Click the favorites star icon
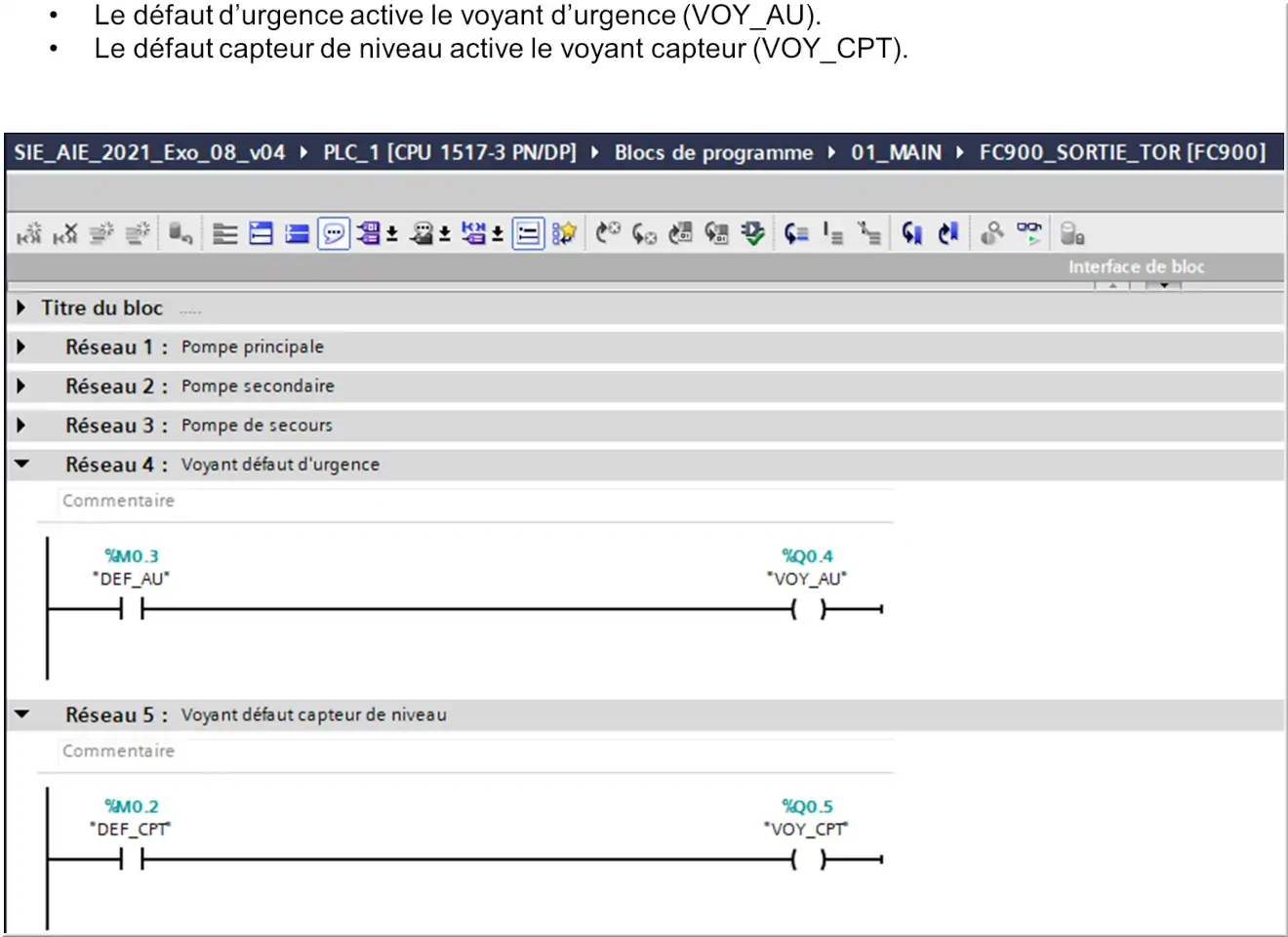1288x937 pixels. [564, 233]
